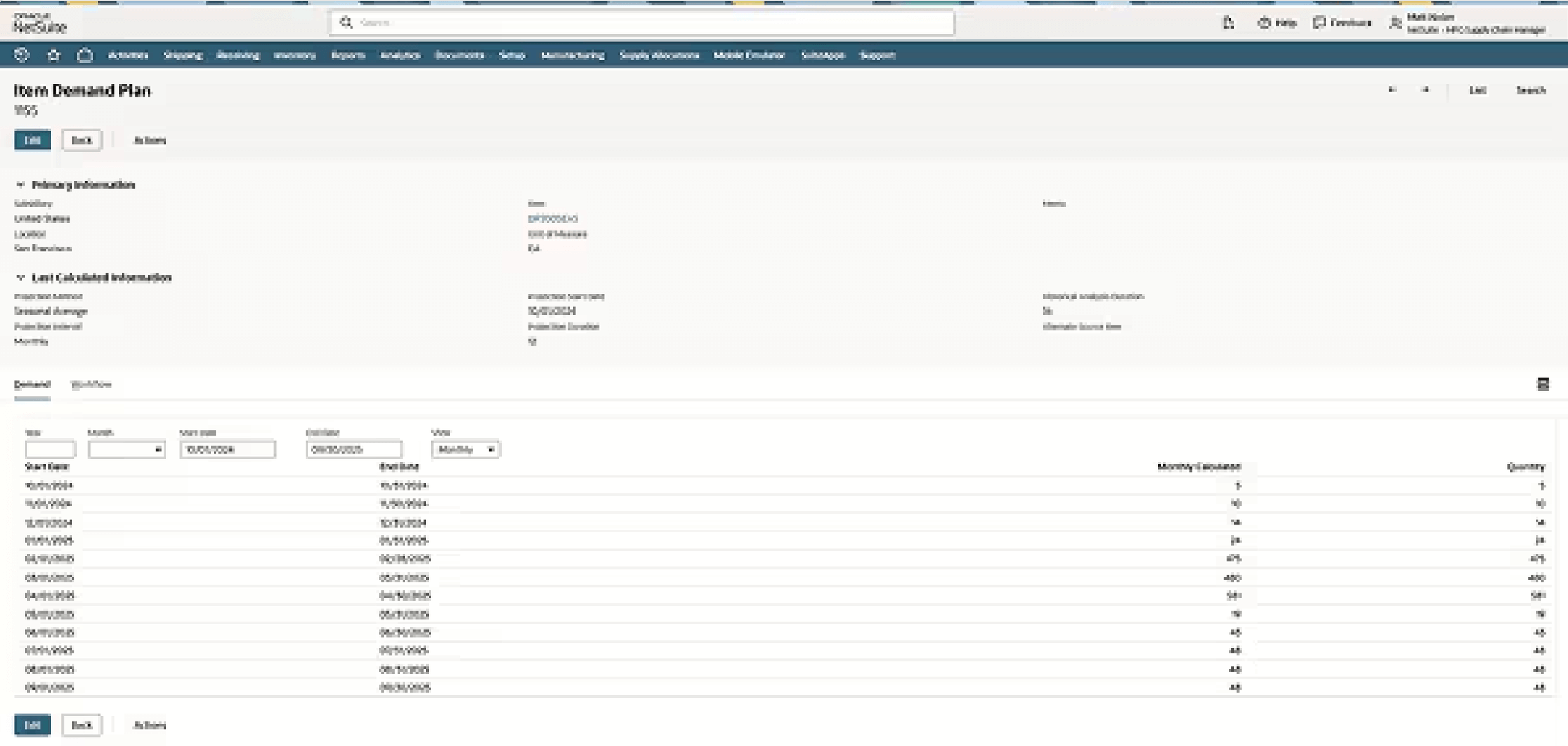This screenshot has height=746, width=1568.
Task: Go to the Home icon
Action: pyautogui.click(x=85, y=55)
